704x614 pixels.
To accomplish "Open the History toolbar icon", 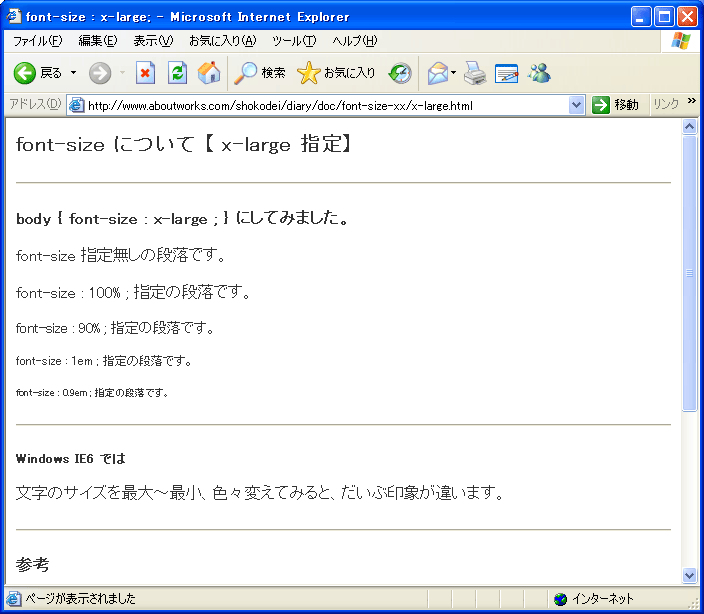I will (x=400, y=73).
